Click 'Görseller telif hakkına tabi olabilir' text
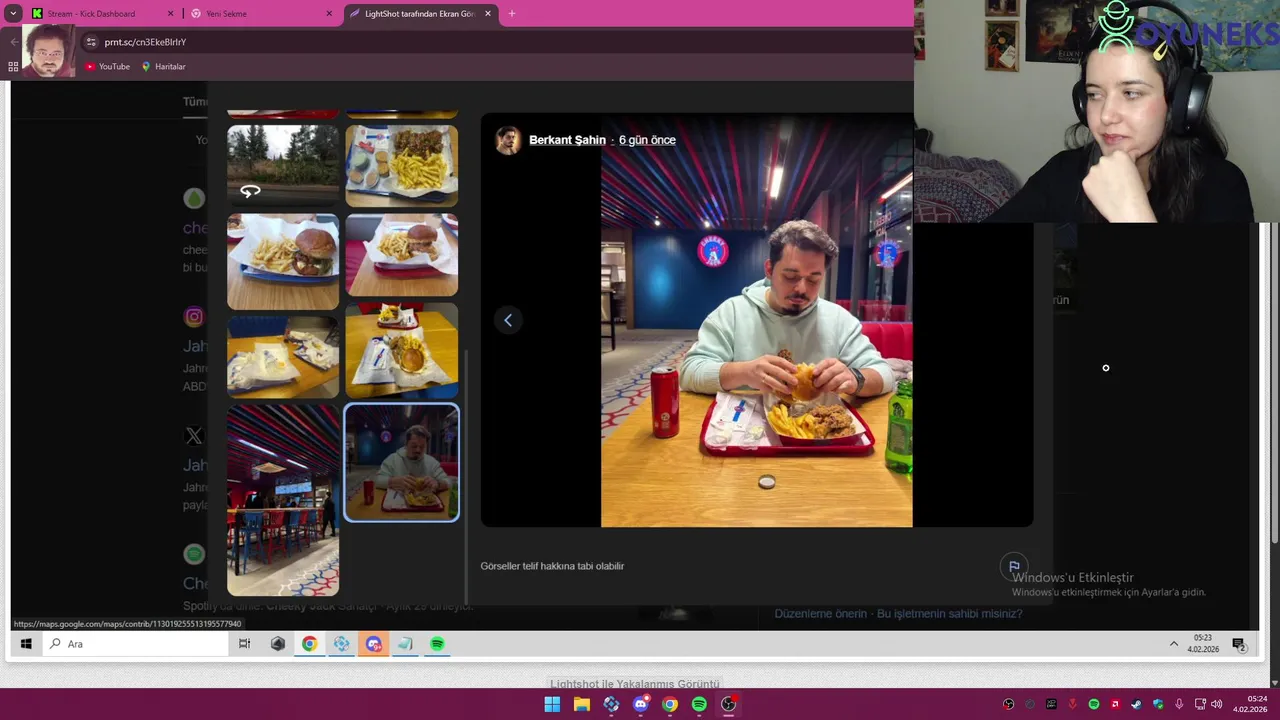The image size is (1280, 720). pyautogui.click(x=552, y=566)
